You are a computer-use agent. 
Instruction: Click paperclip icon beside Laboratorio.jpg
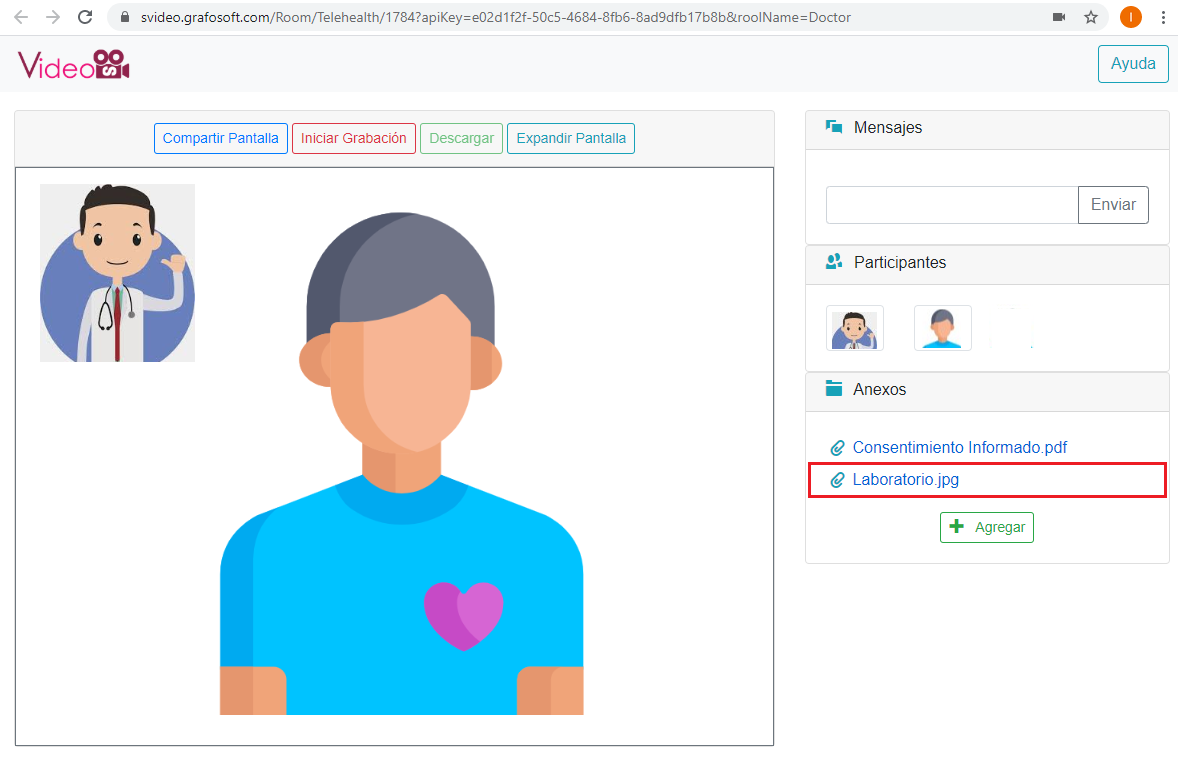(x=838, y=480)
